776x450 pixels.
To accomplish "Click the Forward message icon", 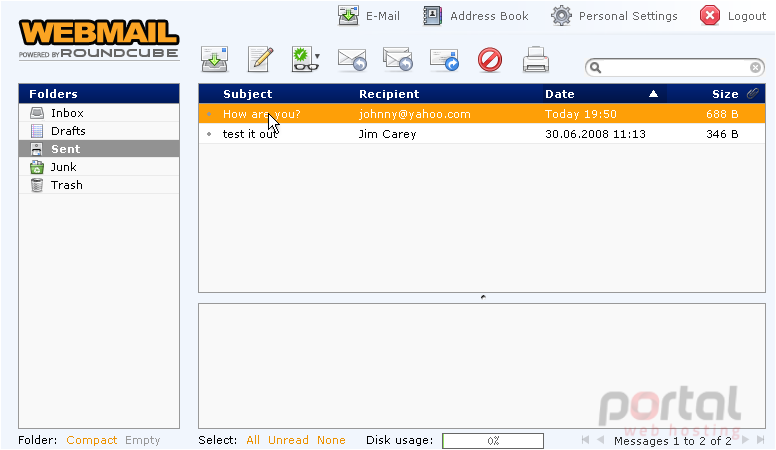I will coord(444,60).
